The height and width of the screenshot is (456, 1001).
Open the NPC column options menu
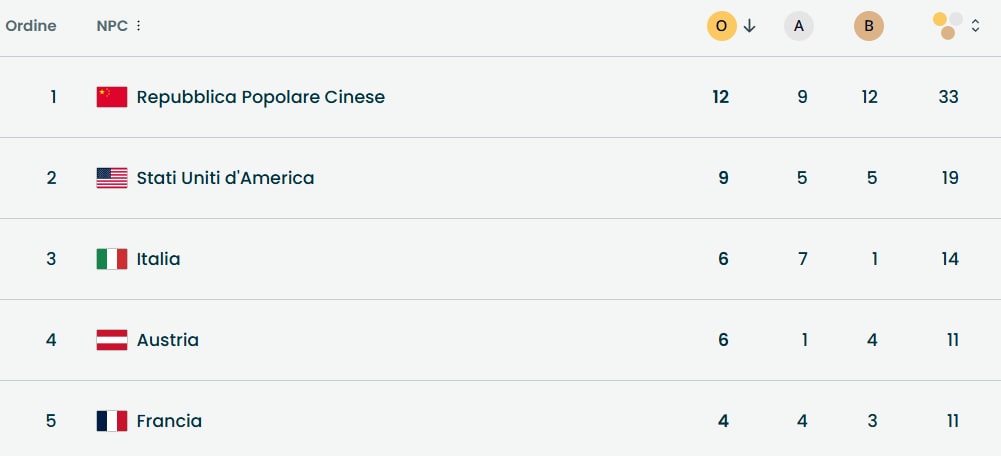[x=138, y=26]
